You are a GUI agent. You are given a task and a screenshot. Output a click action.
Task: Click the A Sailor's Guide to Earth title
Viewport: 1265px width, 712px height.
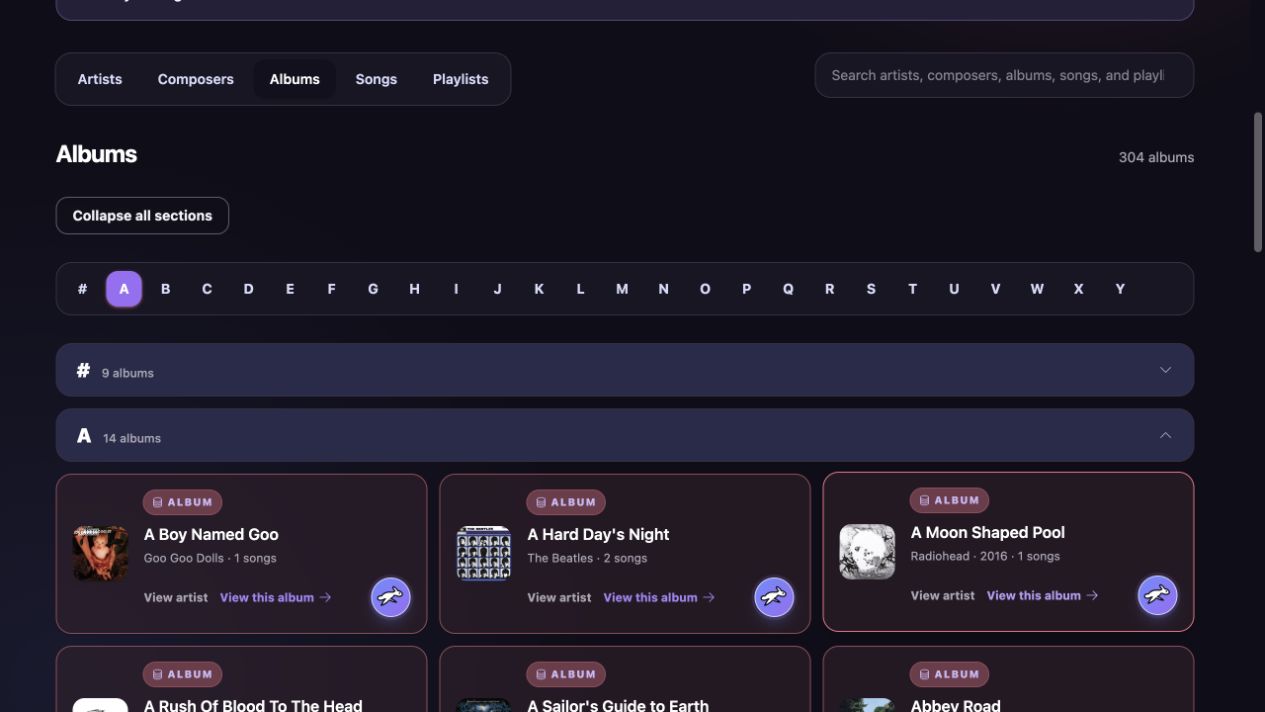tap(618, 705)
